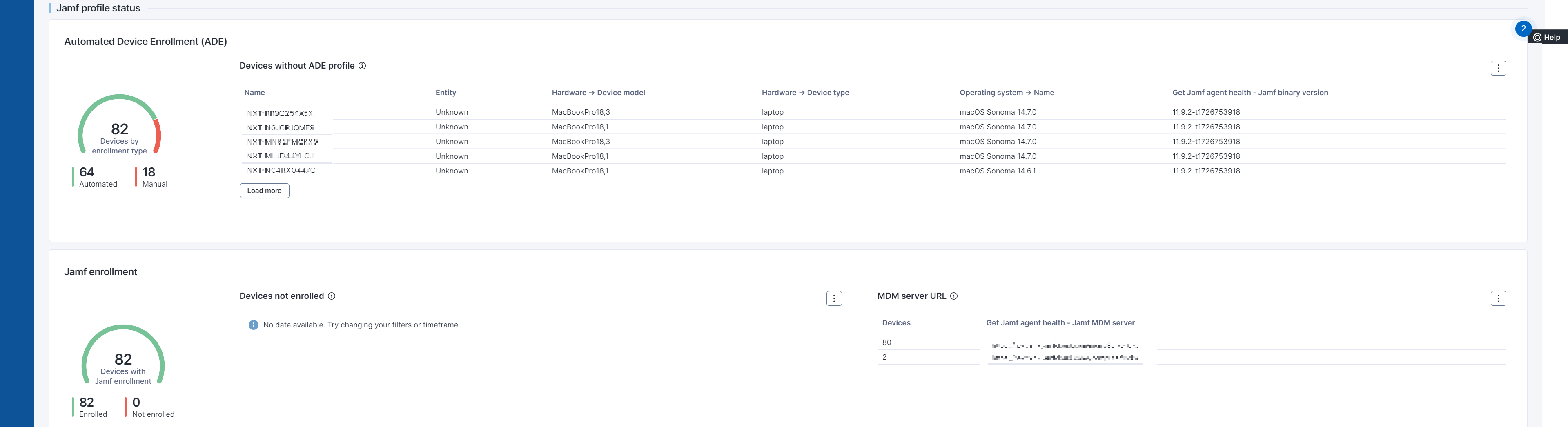1568x427 pixels.
Task: Click the macOS Sonoma 14.6.1 device row
Action: [997, 171]
